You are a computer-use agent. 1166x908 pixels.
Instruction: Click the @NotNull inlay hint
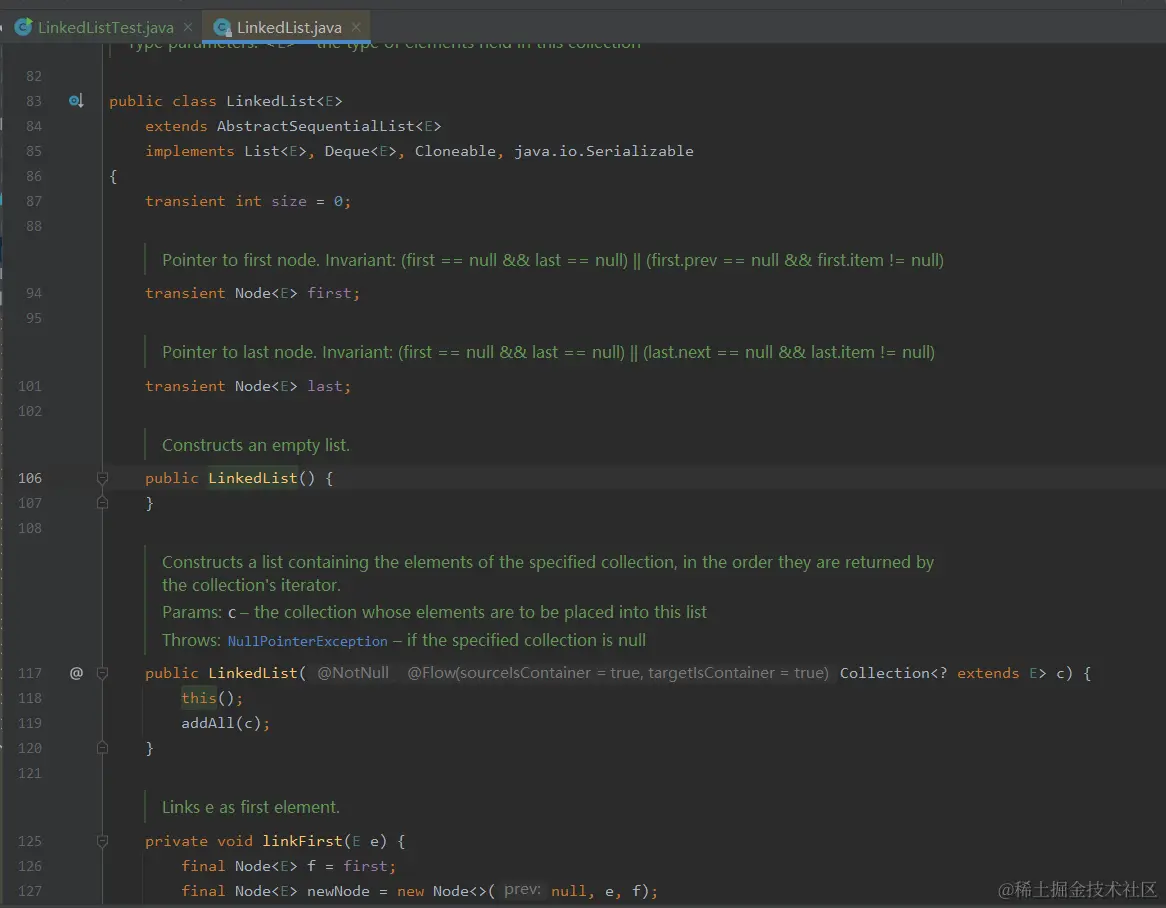(x=352, y=673)
